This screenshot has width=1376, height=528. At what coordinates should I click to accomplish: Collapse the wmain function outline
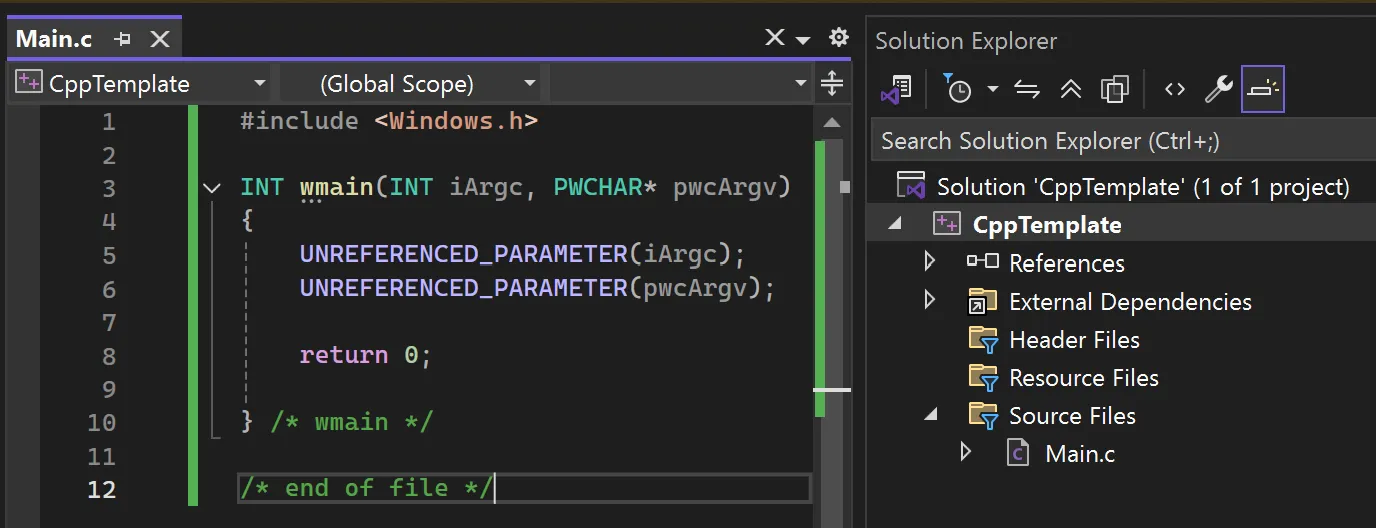(x=211, y=188)
